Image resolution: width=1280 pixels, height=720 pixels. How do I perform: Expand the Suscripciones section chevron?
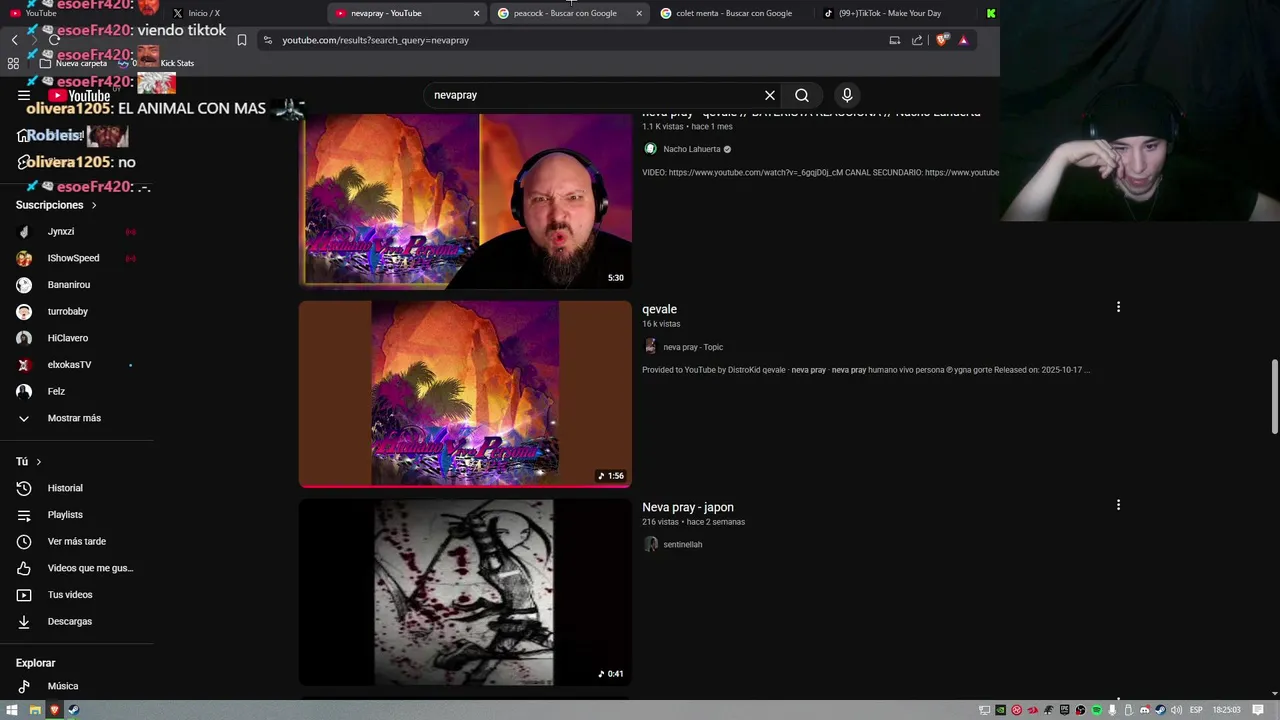point(94,205)
